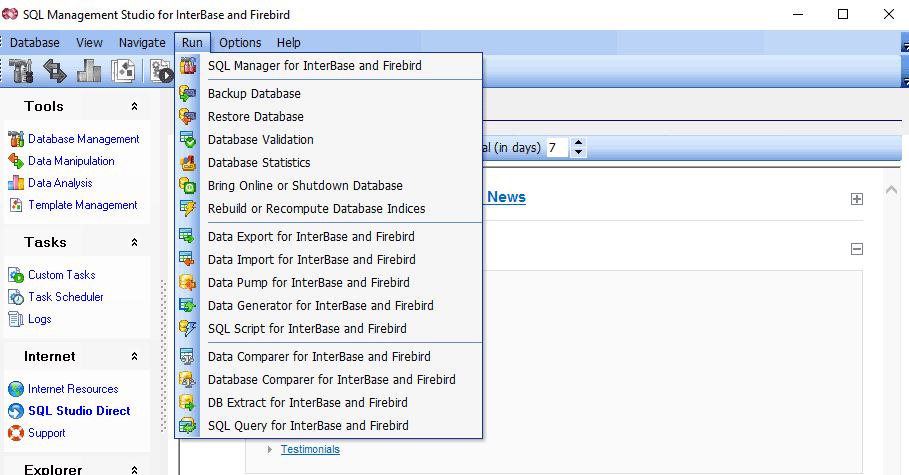Click the SQL Manager menu entry icon
909x475 pixels.
(187, 66)
